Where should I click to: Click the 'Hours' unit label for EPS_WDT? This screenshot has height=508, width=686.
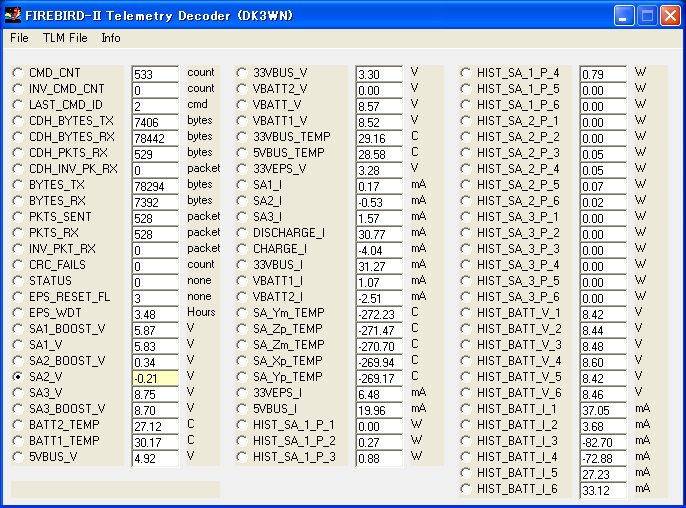click(x=201, y=312)
